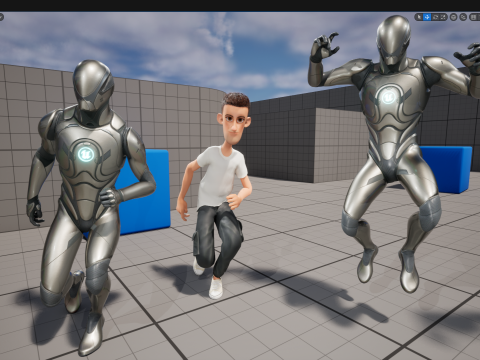Activate the Select mode arrow tool
This screenshot has width=480, height=360.
coord(419,17)
